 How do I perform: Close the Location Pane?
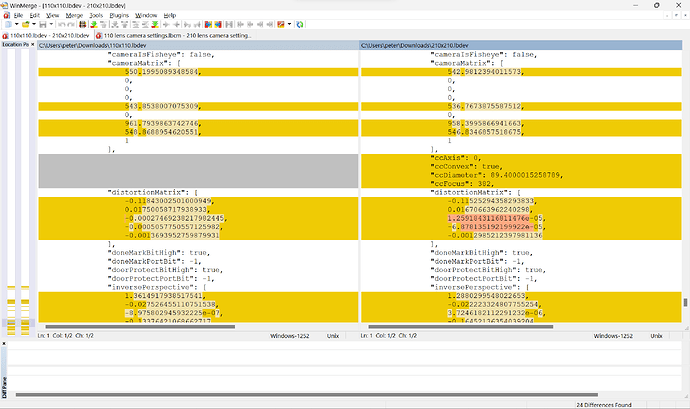click(33, 44)
